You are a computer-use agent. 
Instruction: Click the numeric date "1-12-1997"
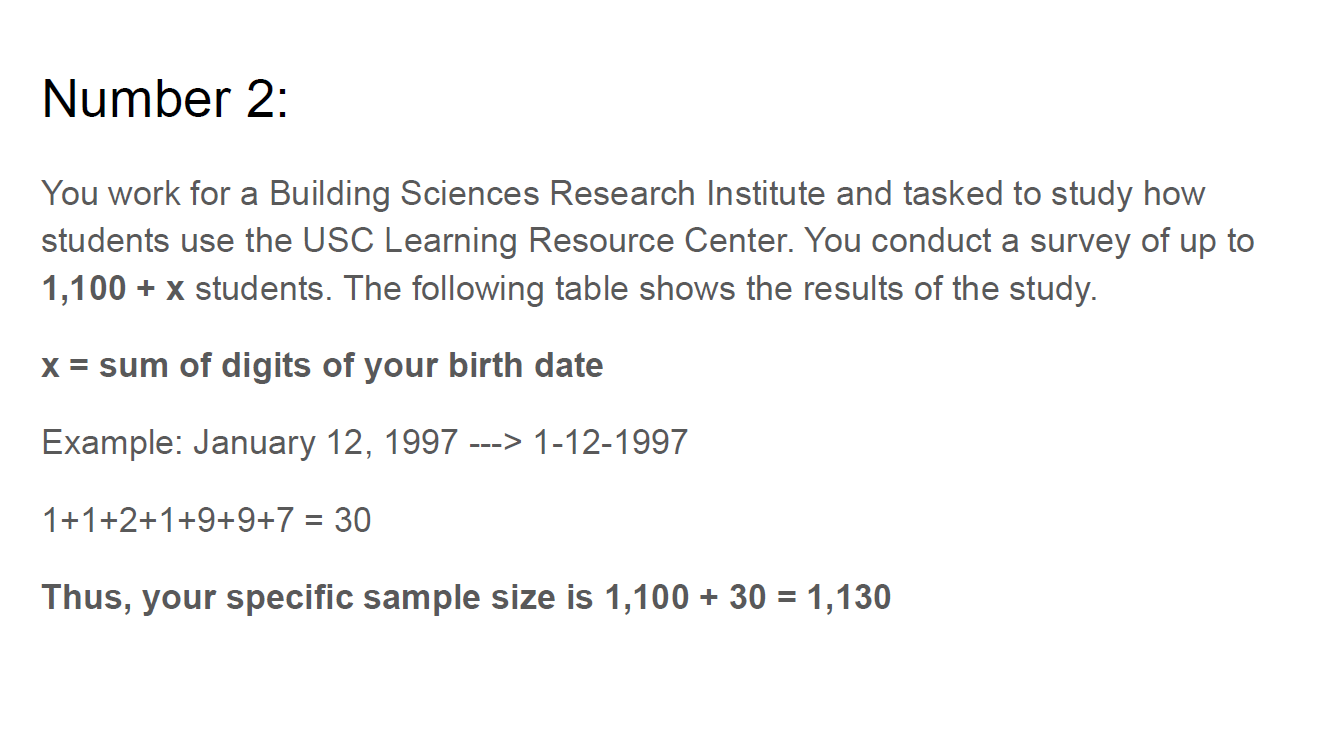pos(610,442)
